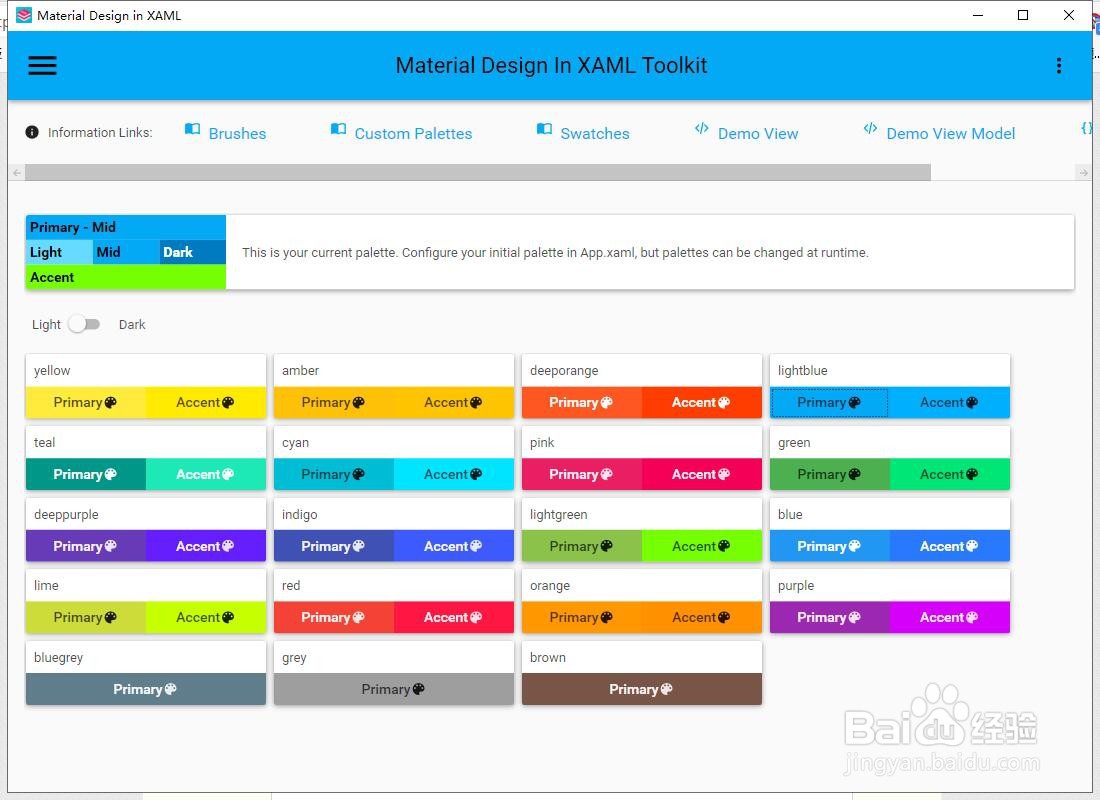Open the Swatches information link

pos(595,133)
